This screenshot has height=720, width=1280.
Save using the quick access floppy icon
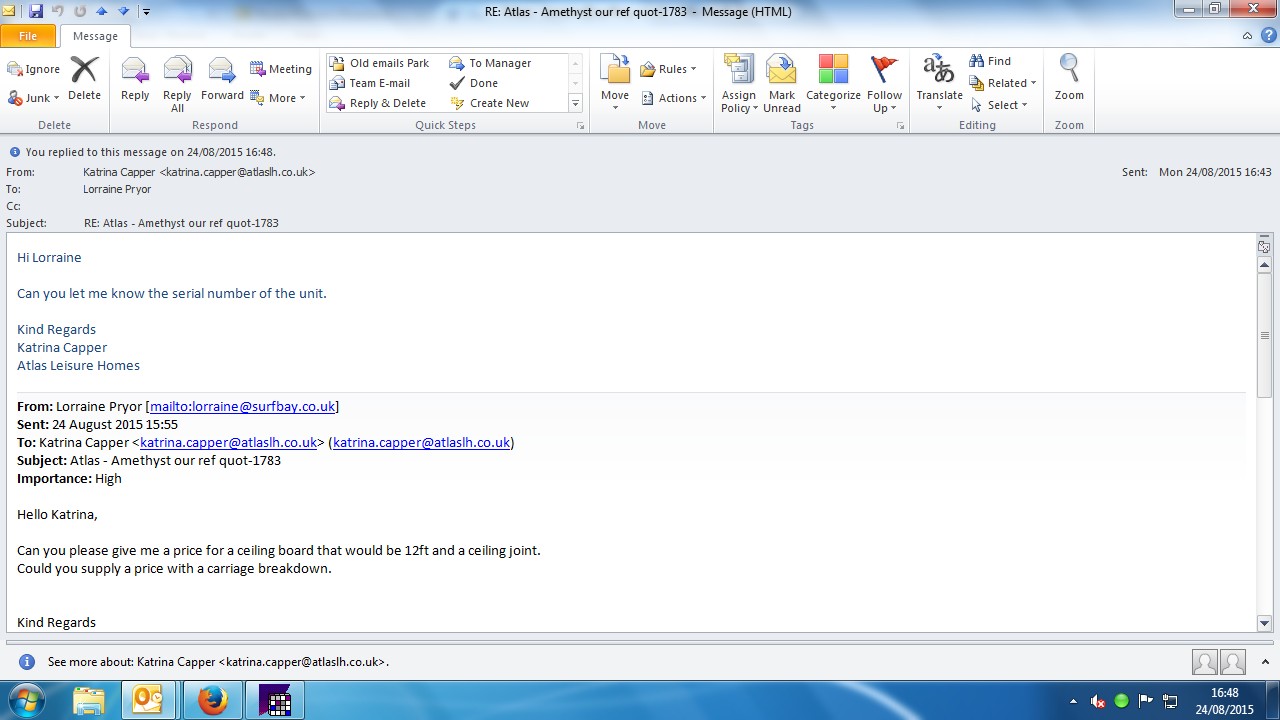[x=36, y=11]
